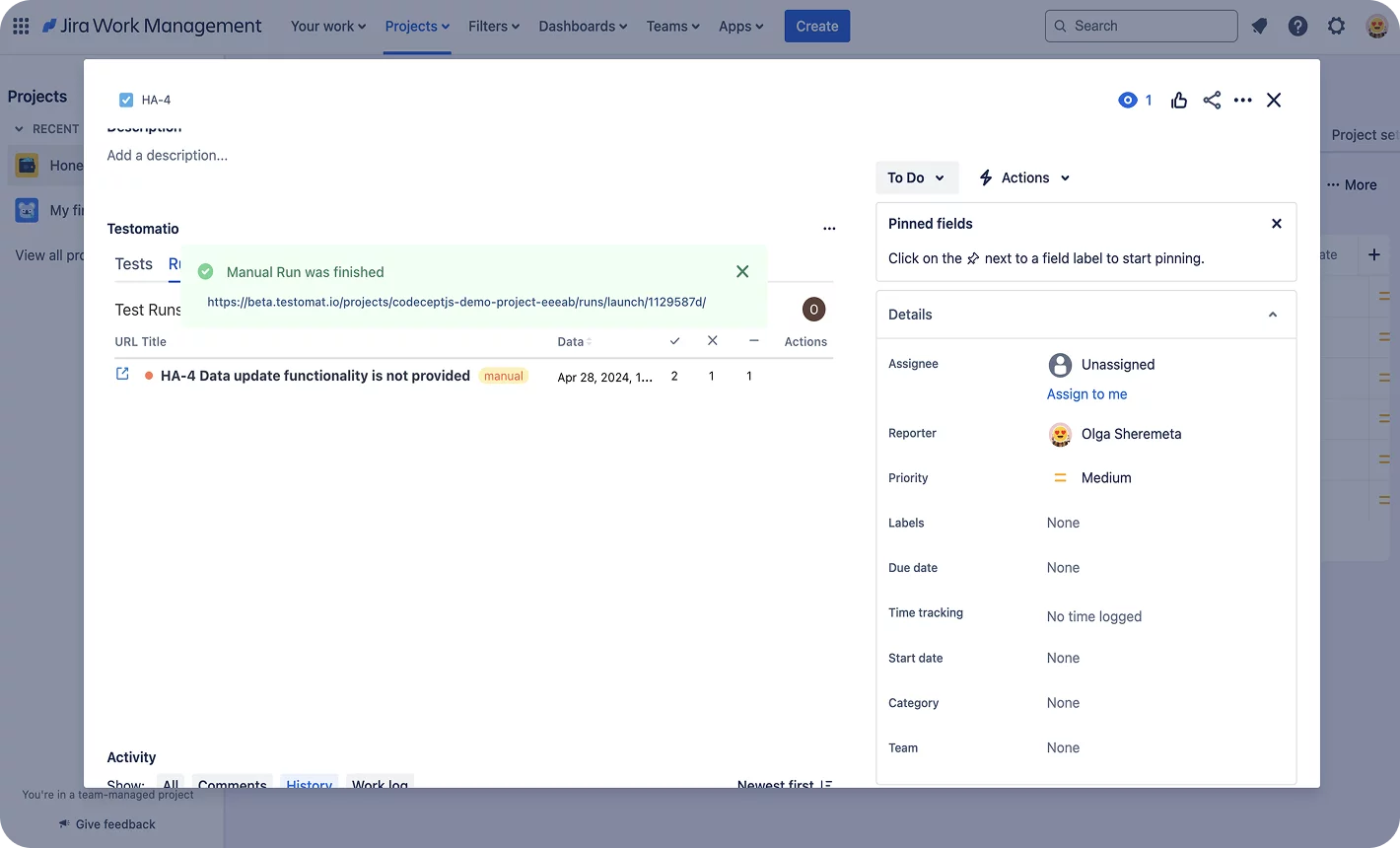This screenshot has height=848, width=1400.
Task: Collapse the Details section
Action: [x=1272, y=315]
